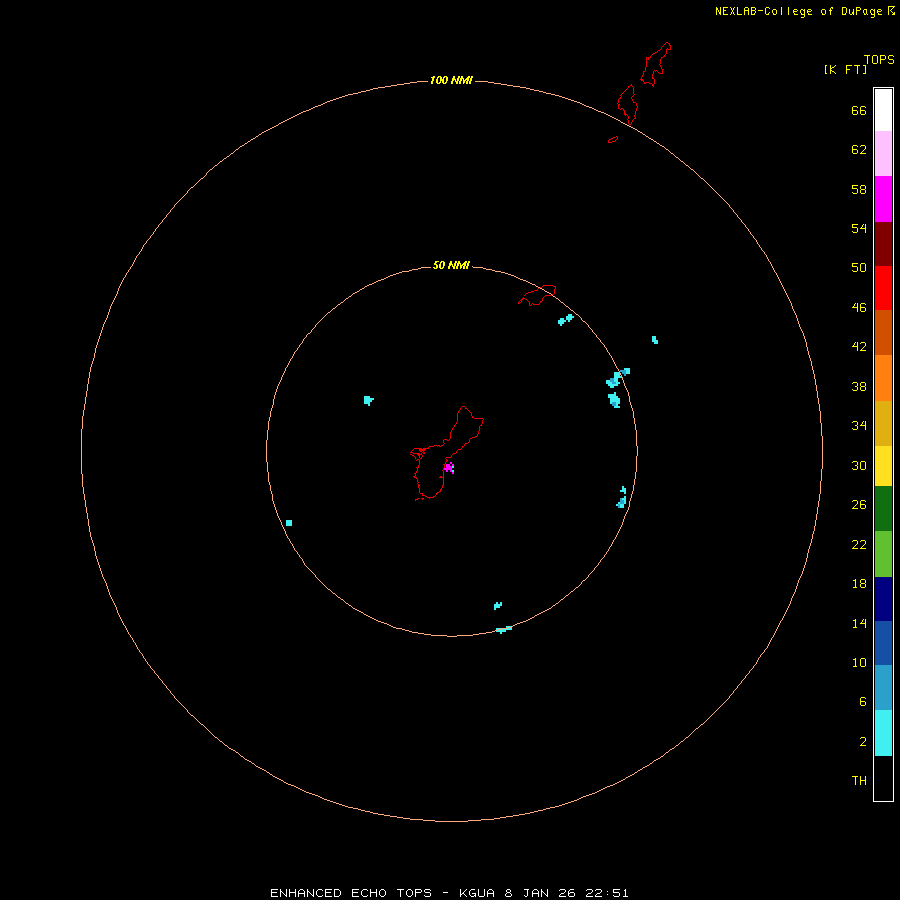
Task: Click the magenta echo on Guam's east coast
Action: tap(449, 467)
